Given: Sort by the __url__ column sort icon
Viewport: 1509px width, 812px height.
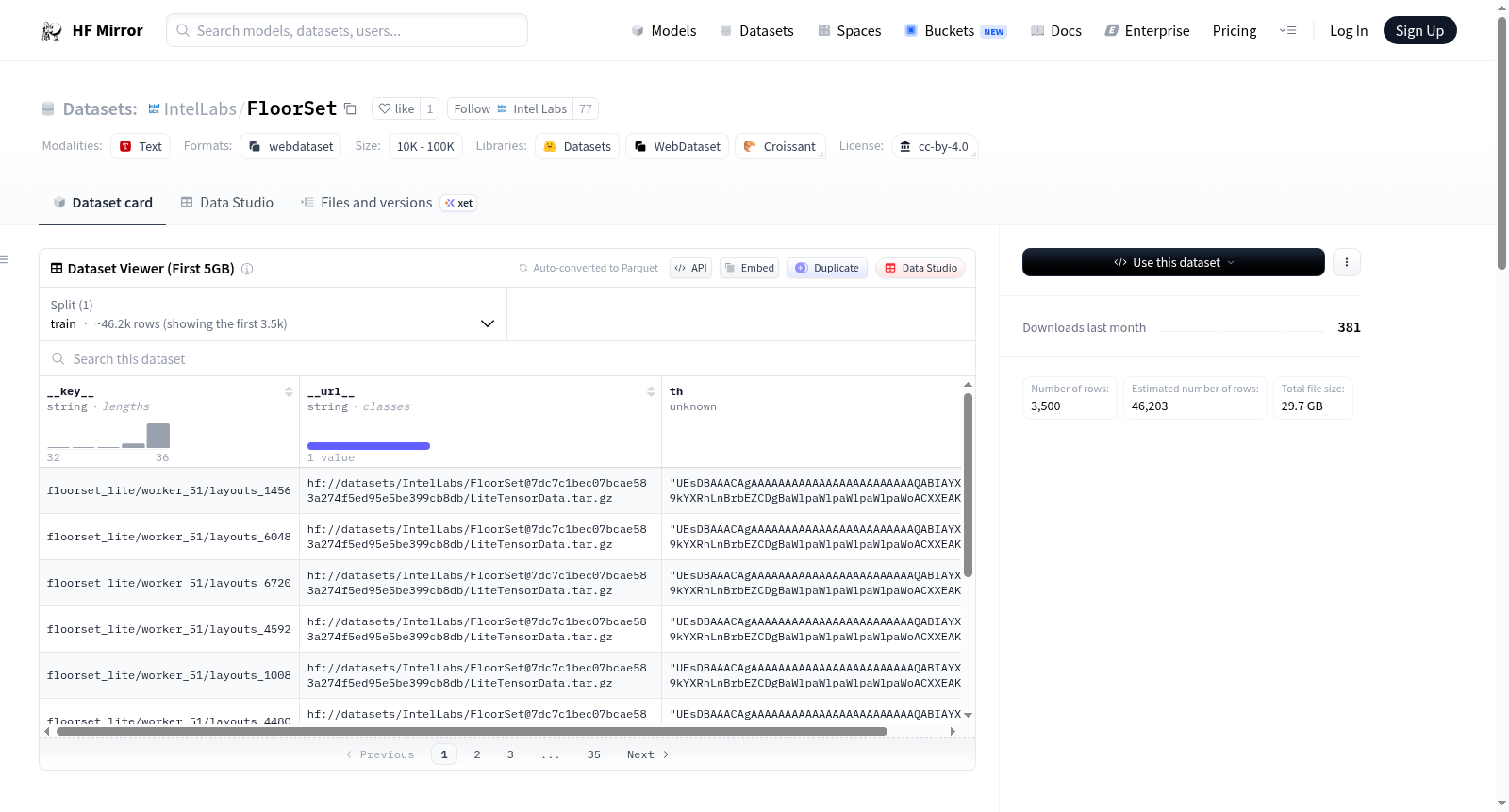Looking at the screenshot, I should tap(651, 391).
